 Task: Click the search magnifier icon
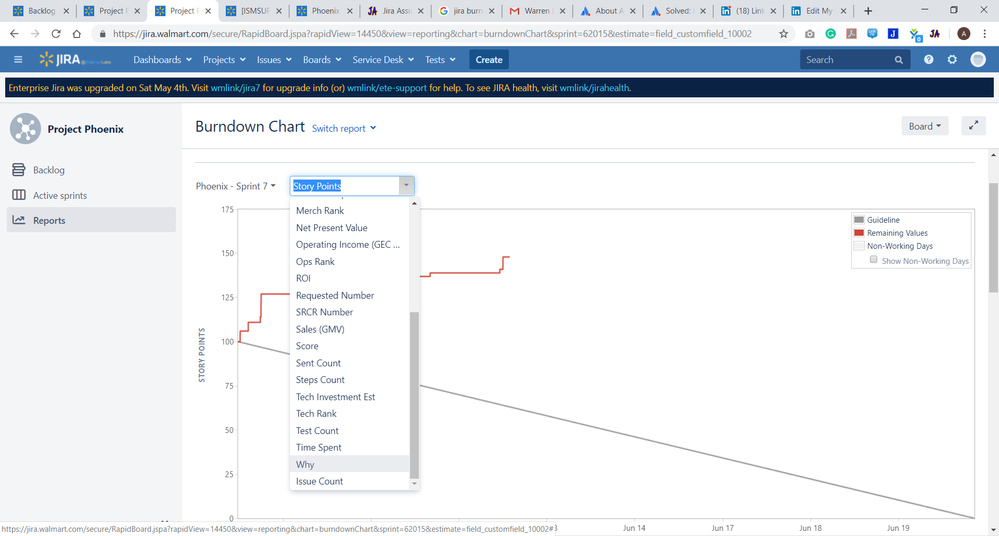point(898,60)
